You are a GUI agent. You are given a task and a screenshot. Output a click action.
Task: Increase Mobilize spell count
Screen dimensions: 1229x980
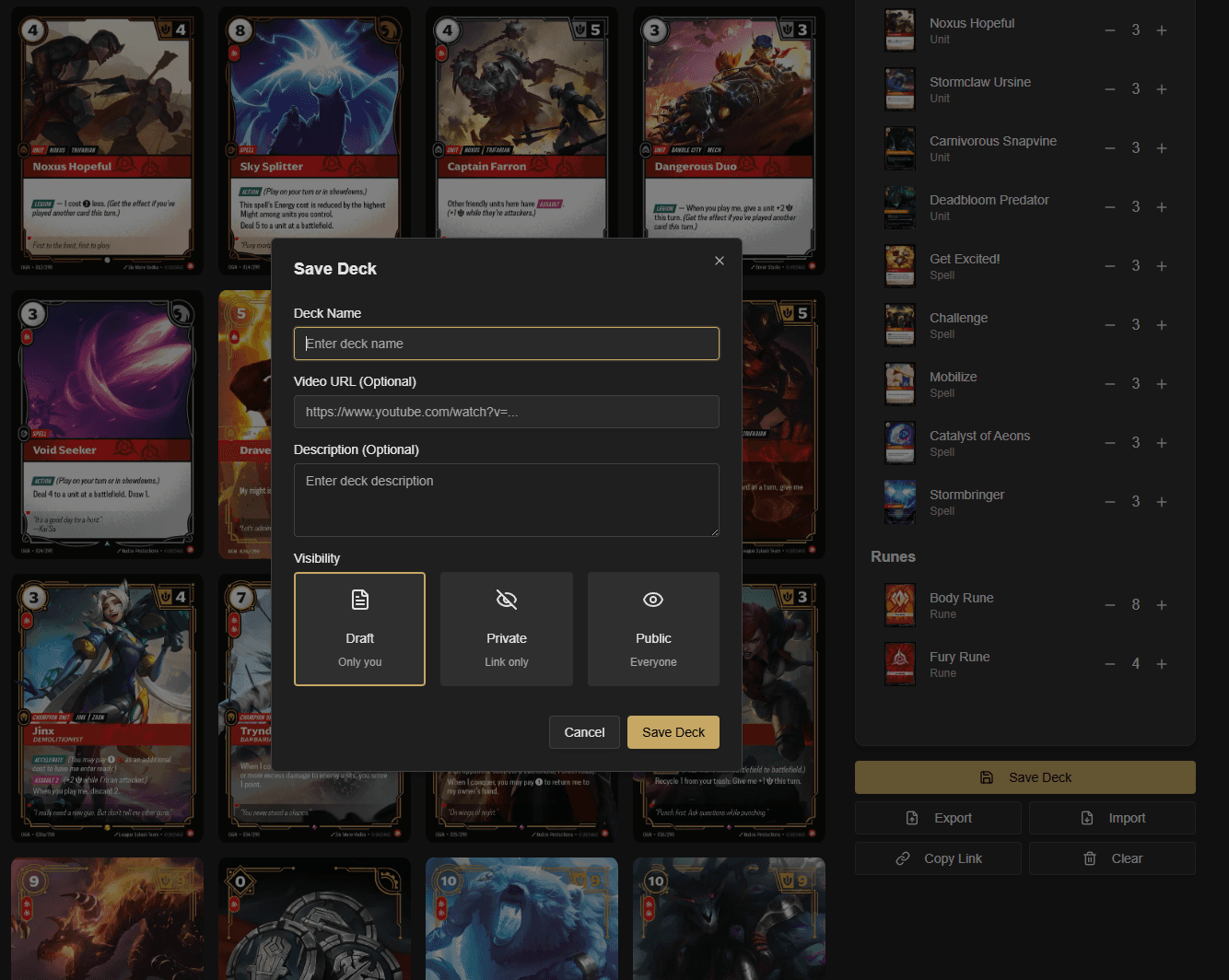pos(1162,384)
